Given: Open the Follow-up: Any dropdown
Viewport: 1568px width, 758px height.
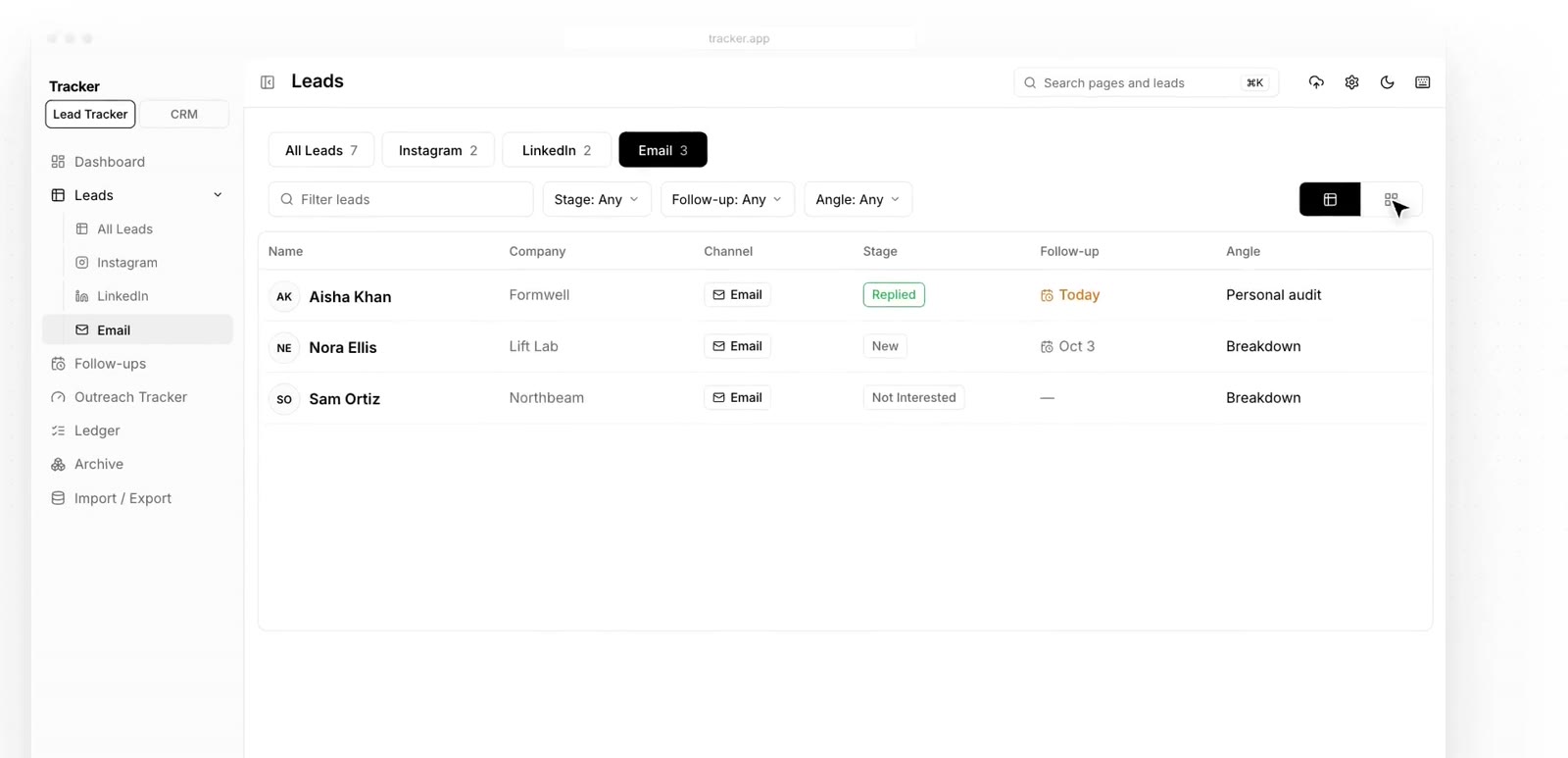Looking at the screenshot, I should click(727, 199).
